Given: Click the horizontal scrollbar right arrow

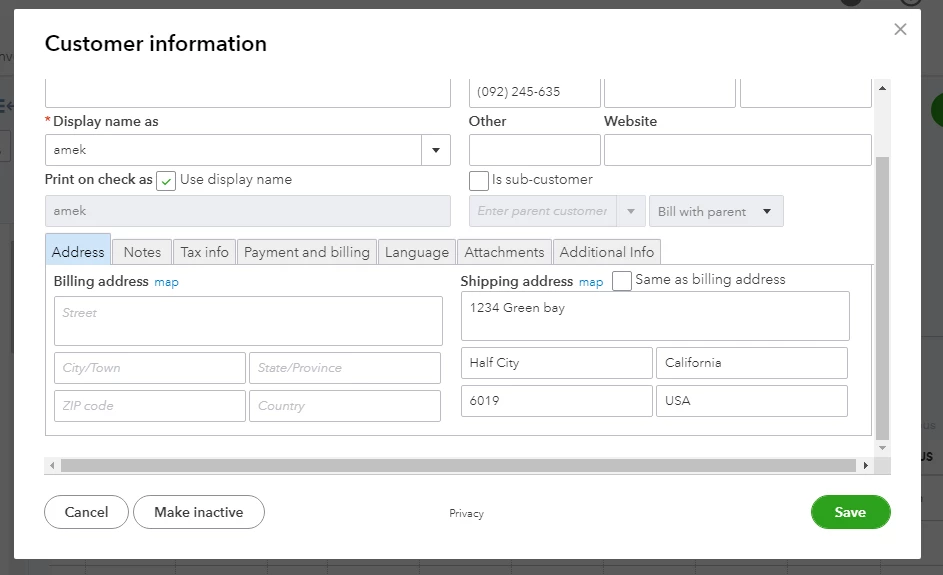Looking at the screenshot, I should pos(866,466).
